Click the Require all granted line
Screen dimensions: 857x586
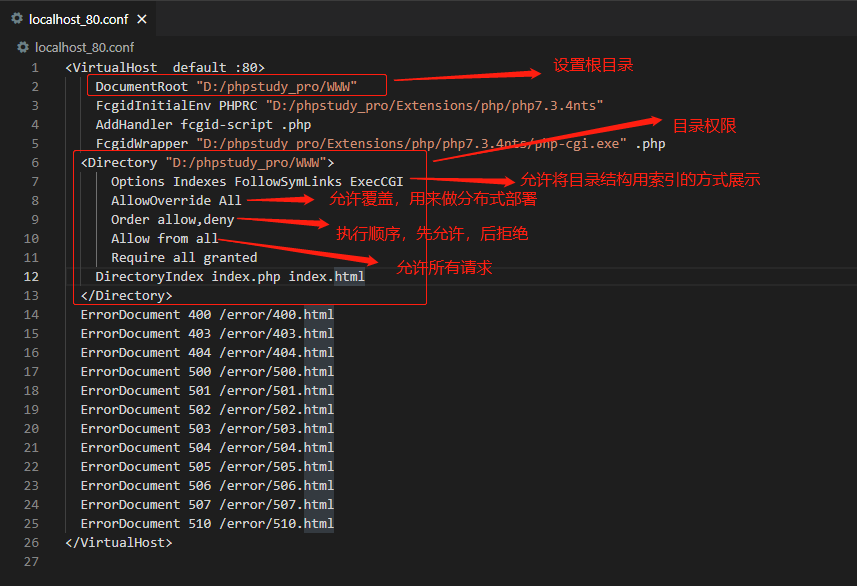tap(184, 257)
